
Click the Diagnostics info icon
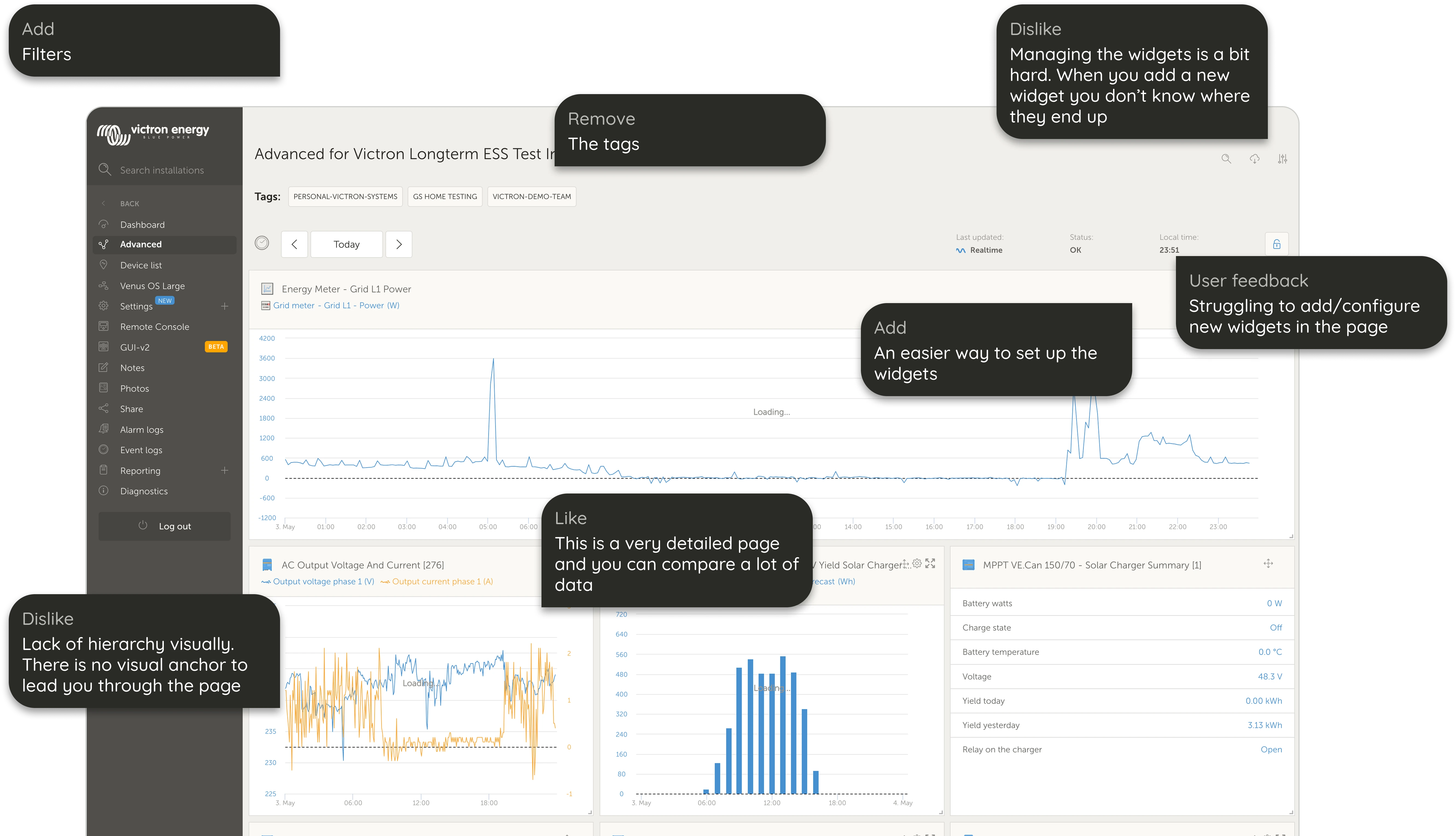104,490
